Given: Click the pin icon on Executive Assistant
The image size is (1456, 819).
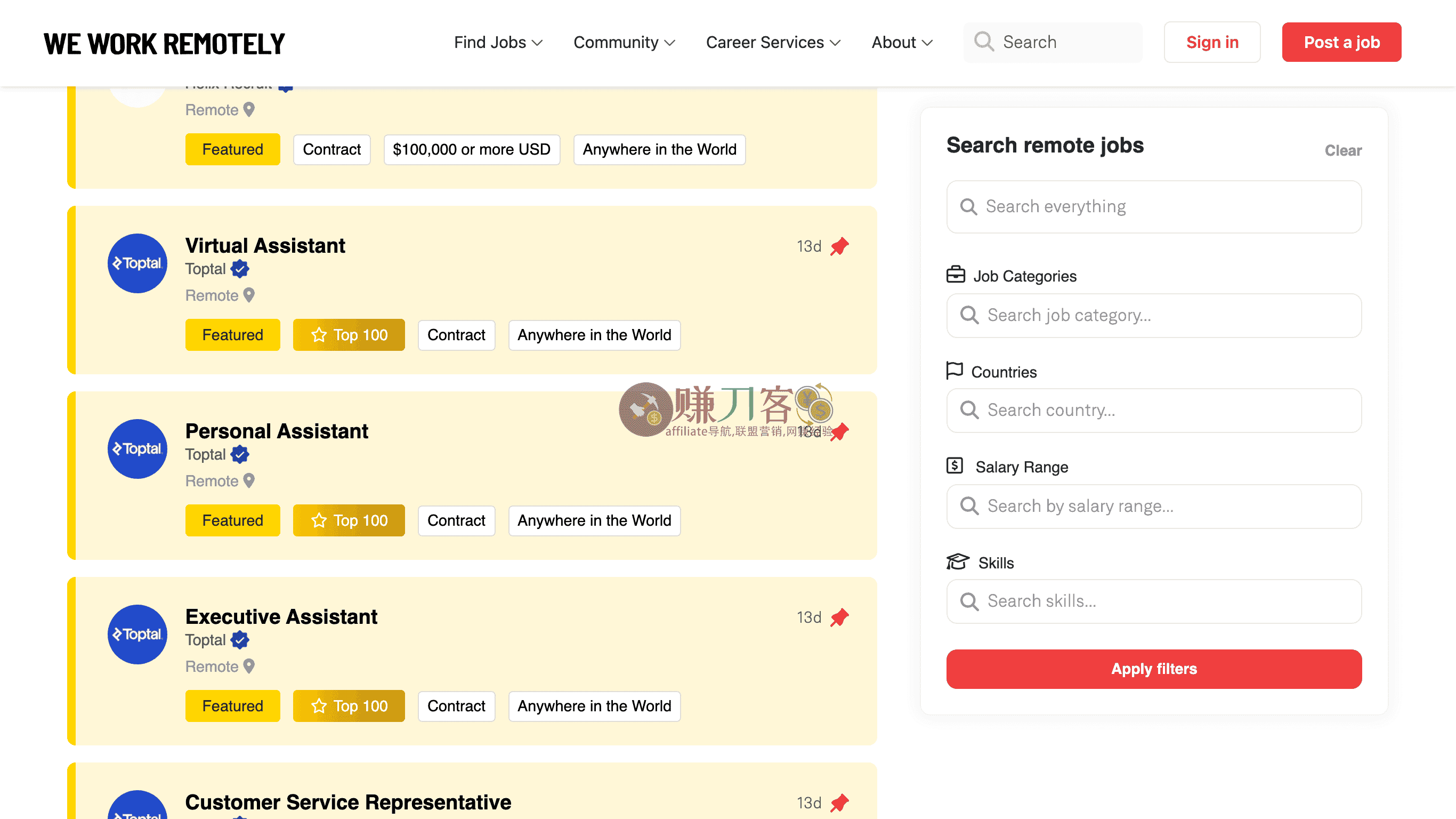Looking at the screenshot, I should (839, 617).
